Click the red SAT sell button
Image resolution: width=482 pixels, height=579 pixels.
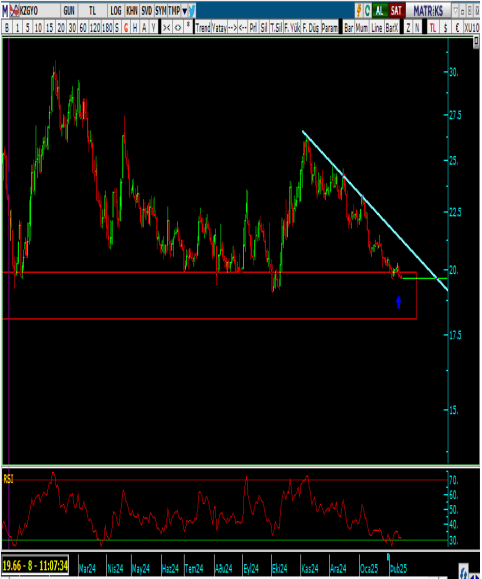point(396,11)
